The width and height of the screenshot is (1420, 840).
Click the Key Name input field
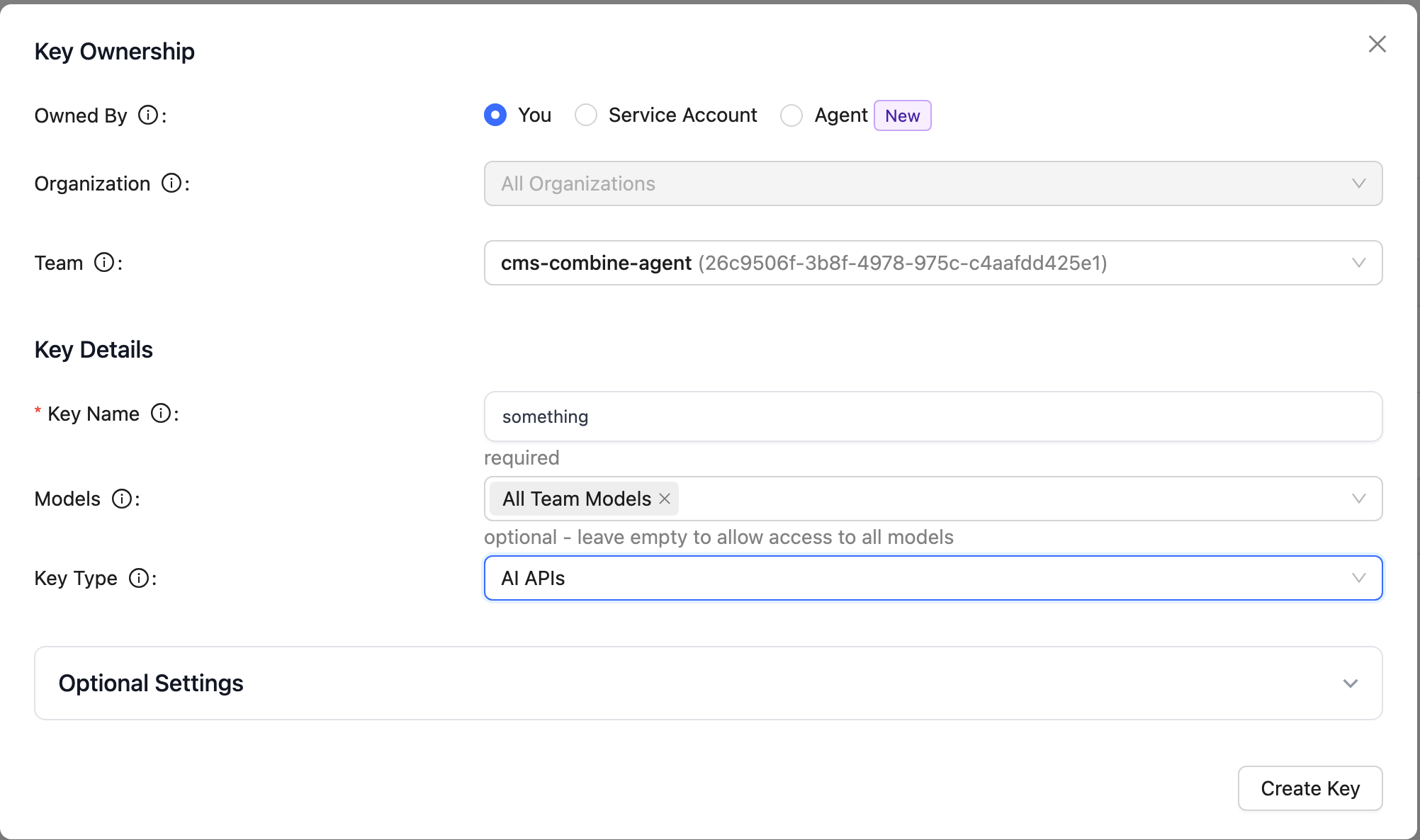tap(933, 416)
